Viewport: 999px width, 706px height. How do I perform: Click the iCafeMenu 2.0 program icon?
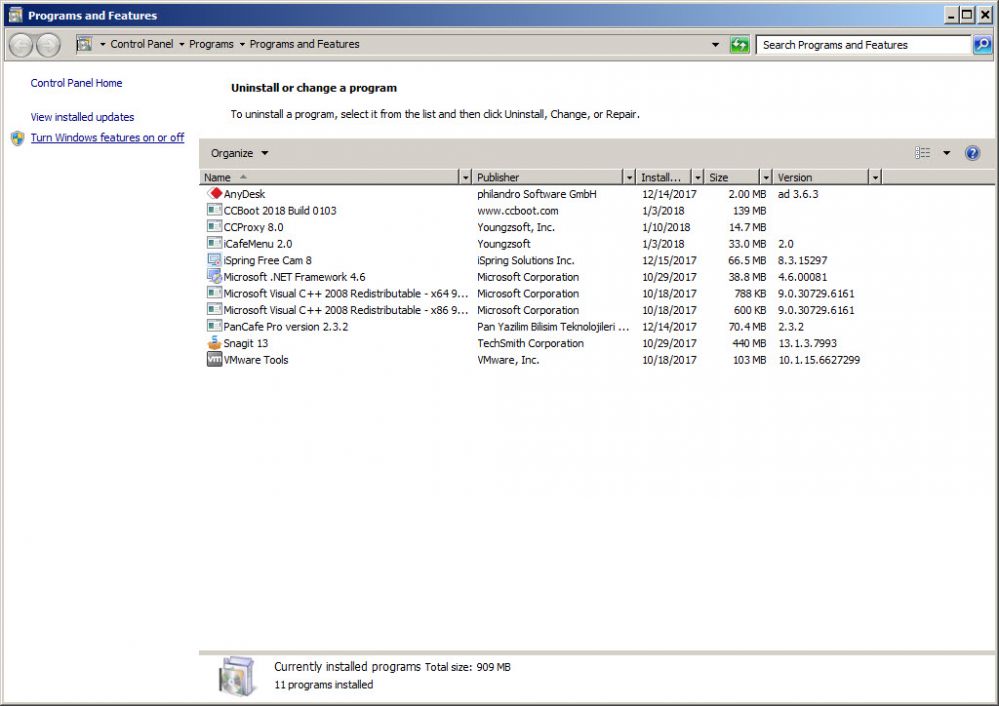(215, 243)
